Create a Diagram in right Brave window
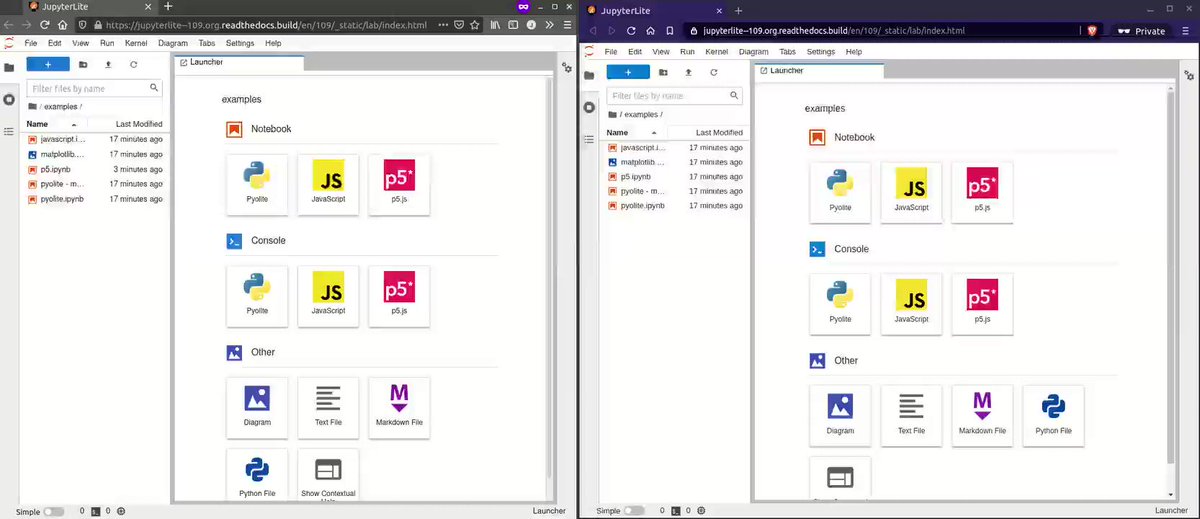 pos(840,416)
